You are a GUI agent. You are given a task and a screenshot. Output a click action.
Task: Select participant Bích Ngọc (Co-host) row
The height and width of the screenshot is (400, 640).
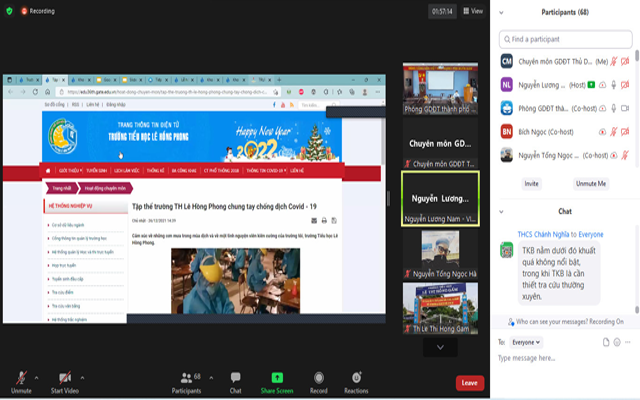click(x=565, y=132)
